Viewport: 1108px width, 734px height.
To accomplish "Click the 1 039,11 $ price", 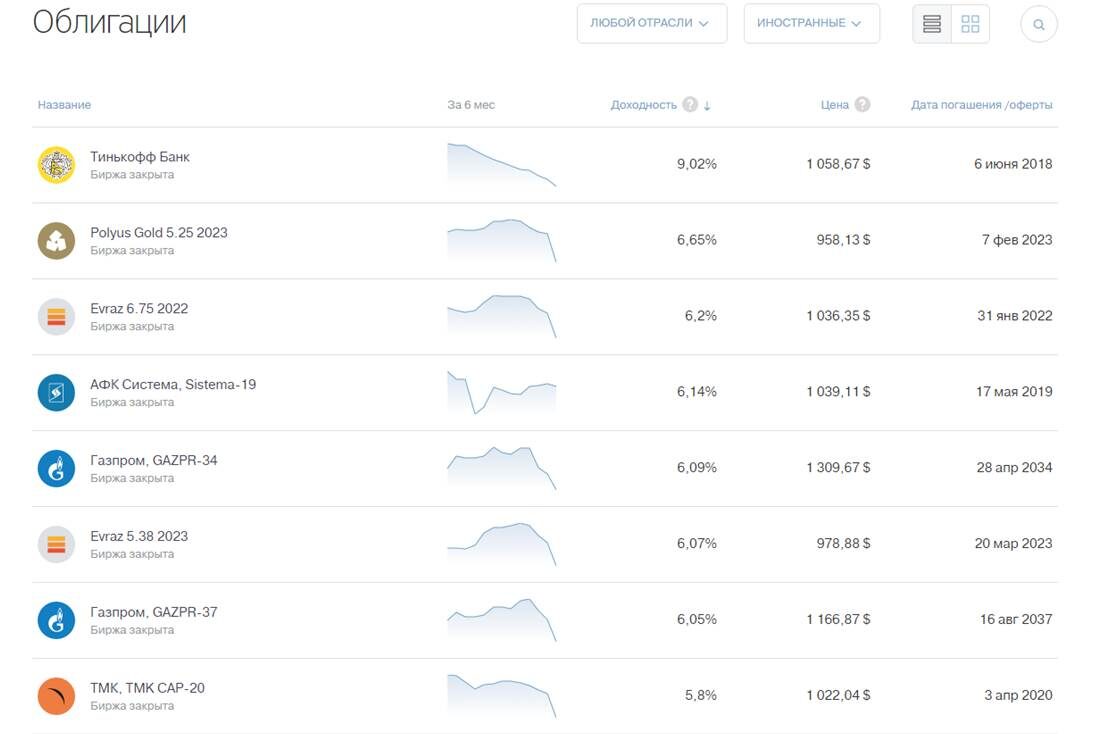I will click(838, 392).
